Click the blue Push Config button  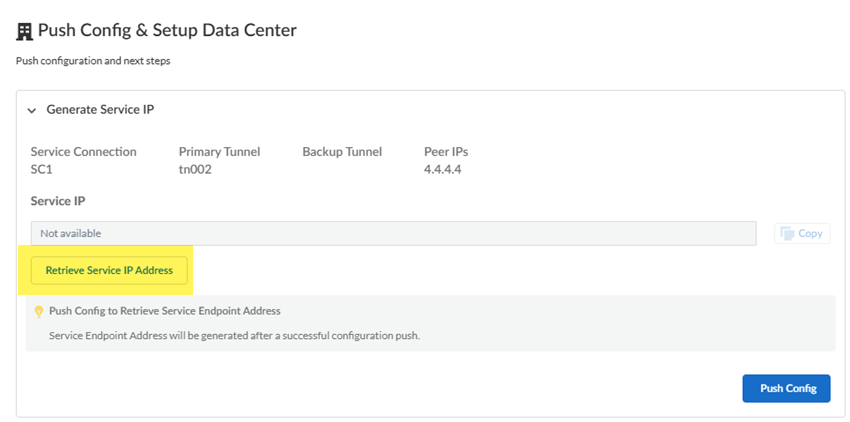pyautogui.click(x=787, y=388)
